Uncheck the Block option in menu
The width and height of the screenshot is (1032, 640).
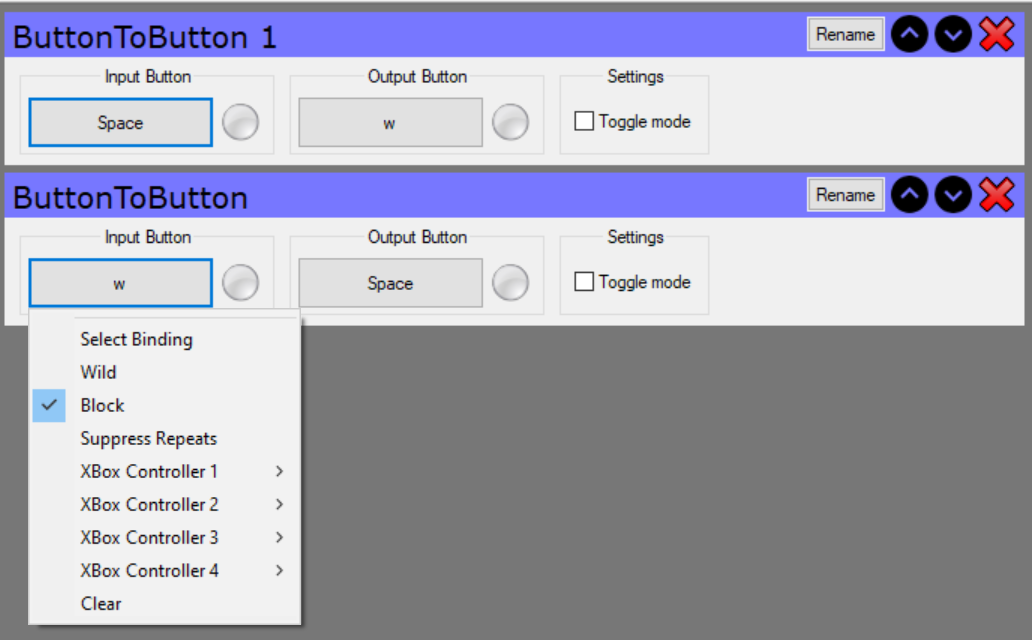[102, 405]
